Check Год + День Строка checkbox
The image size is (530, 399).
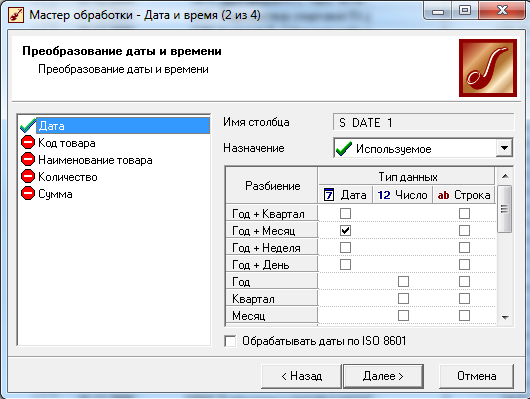[x=464, y=264]
